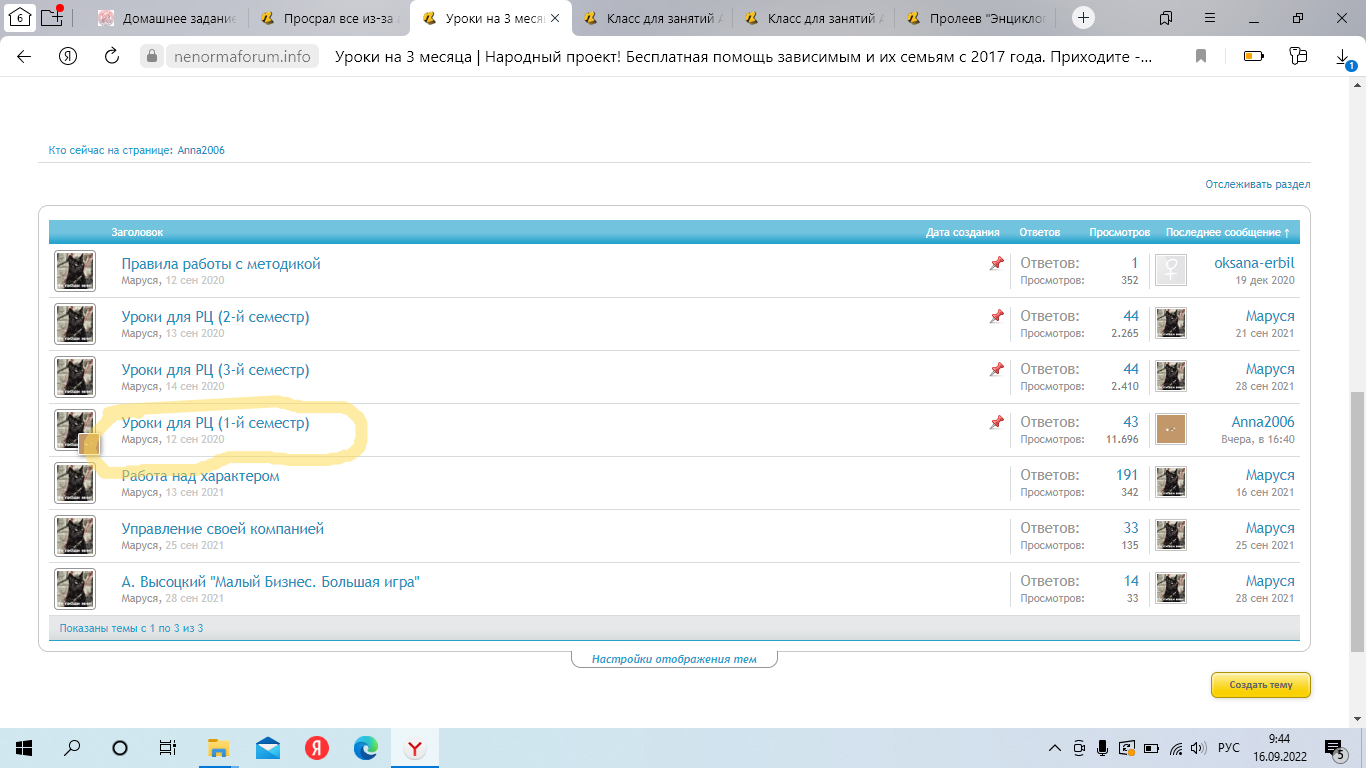Show hidden system tray icons
1366x768 pixels.
1054,748
